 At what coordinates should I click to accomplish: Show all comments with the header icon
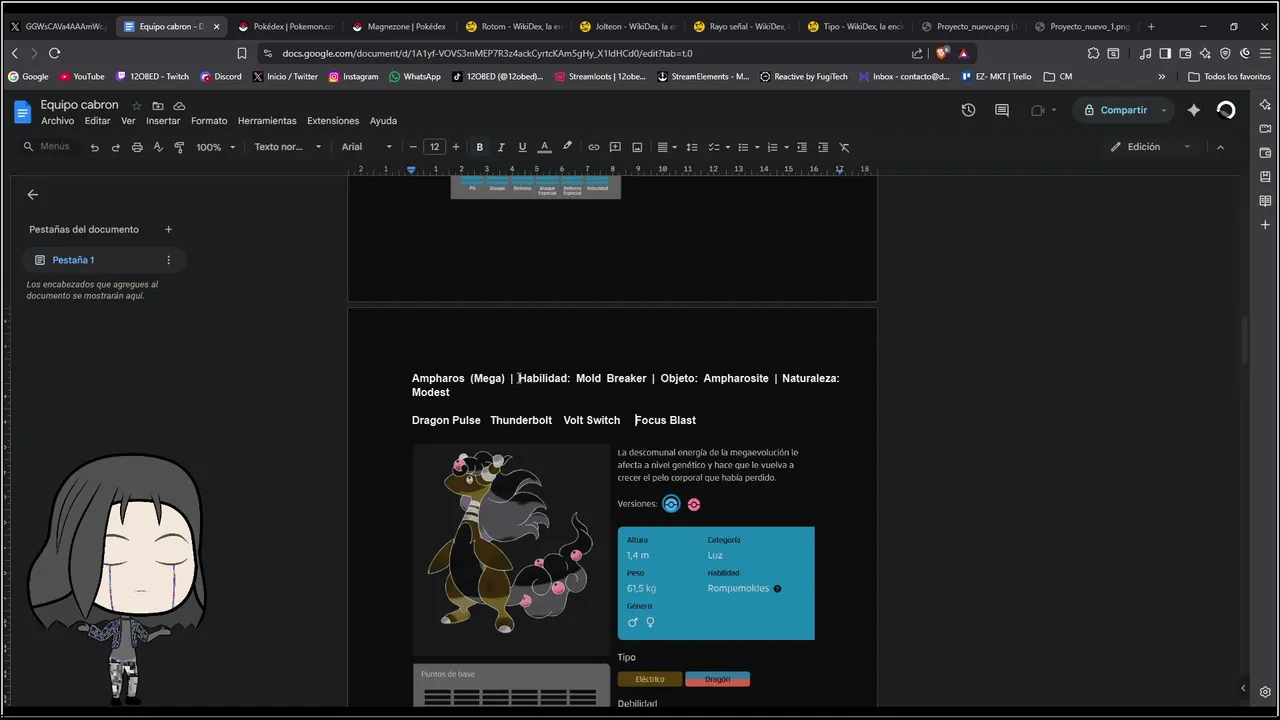[1002, 110]
